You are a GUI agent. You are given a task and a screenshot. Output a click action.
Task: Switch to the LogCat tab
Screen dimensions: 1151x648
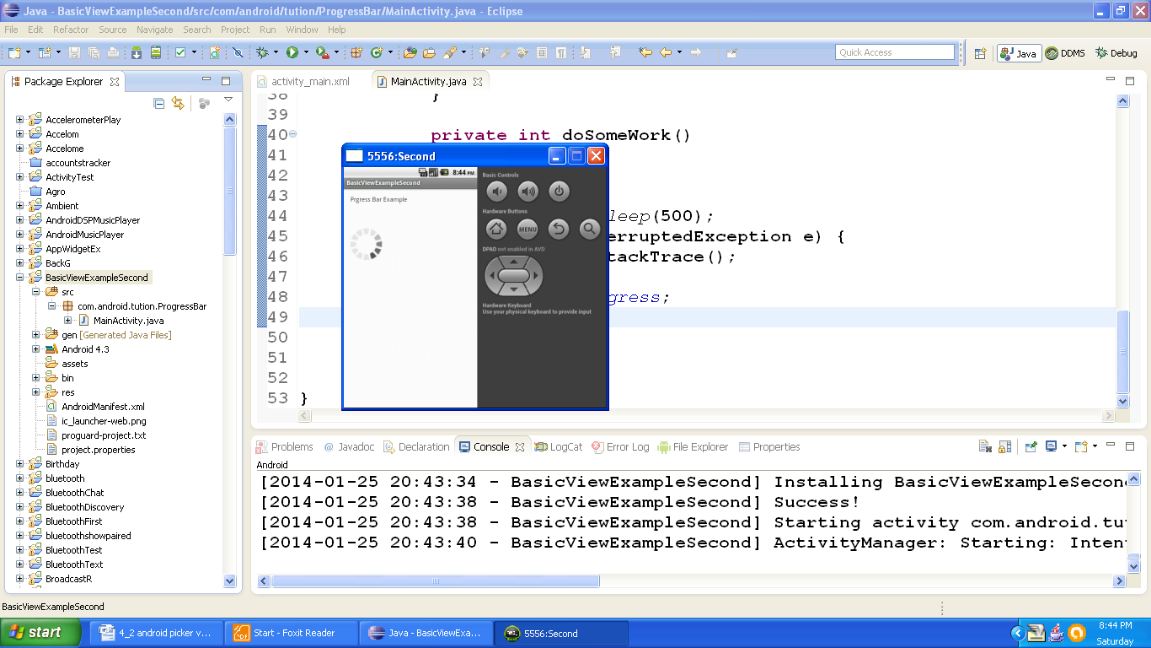tap(559, 447)
